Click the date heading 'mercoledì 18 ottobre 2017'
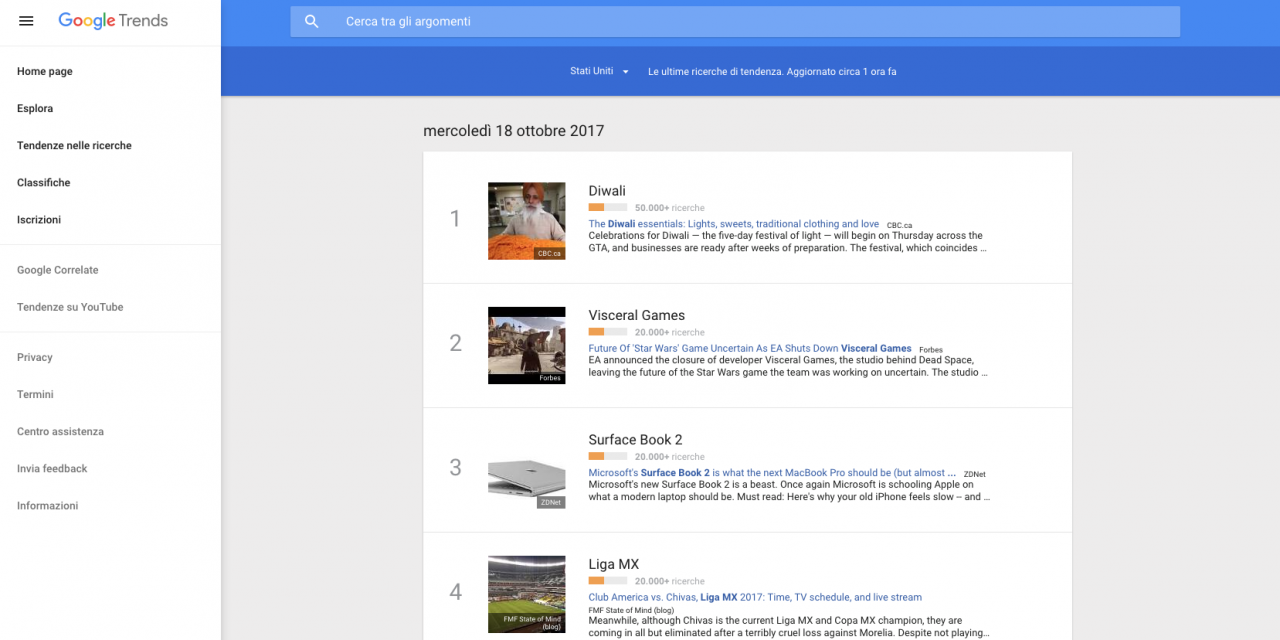This screenshot has width=1280, height=640. tap(514, 131)
